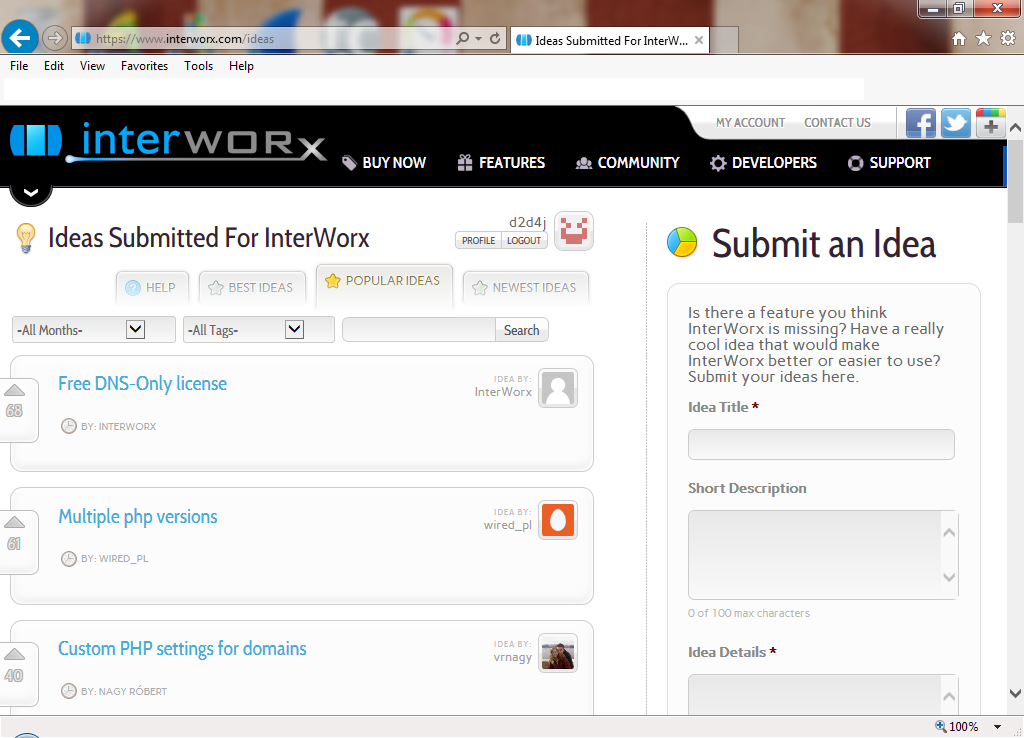Open the Contact Us link
The height and width of the screenshot is (738, 1024).
pos(837,123)
